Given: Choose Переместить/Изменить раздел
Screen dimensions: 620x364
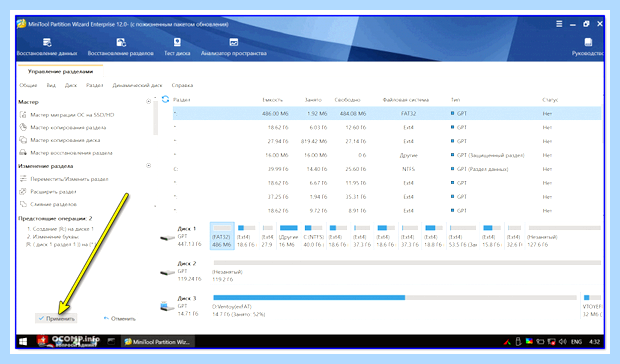Looking at the screenshot, I should click(64, 179).
